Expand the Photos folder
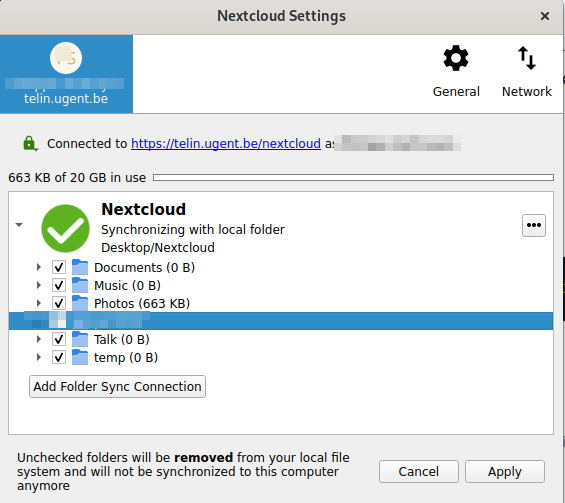This screenshot has height=503, width=565. point(39,303)
